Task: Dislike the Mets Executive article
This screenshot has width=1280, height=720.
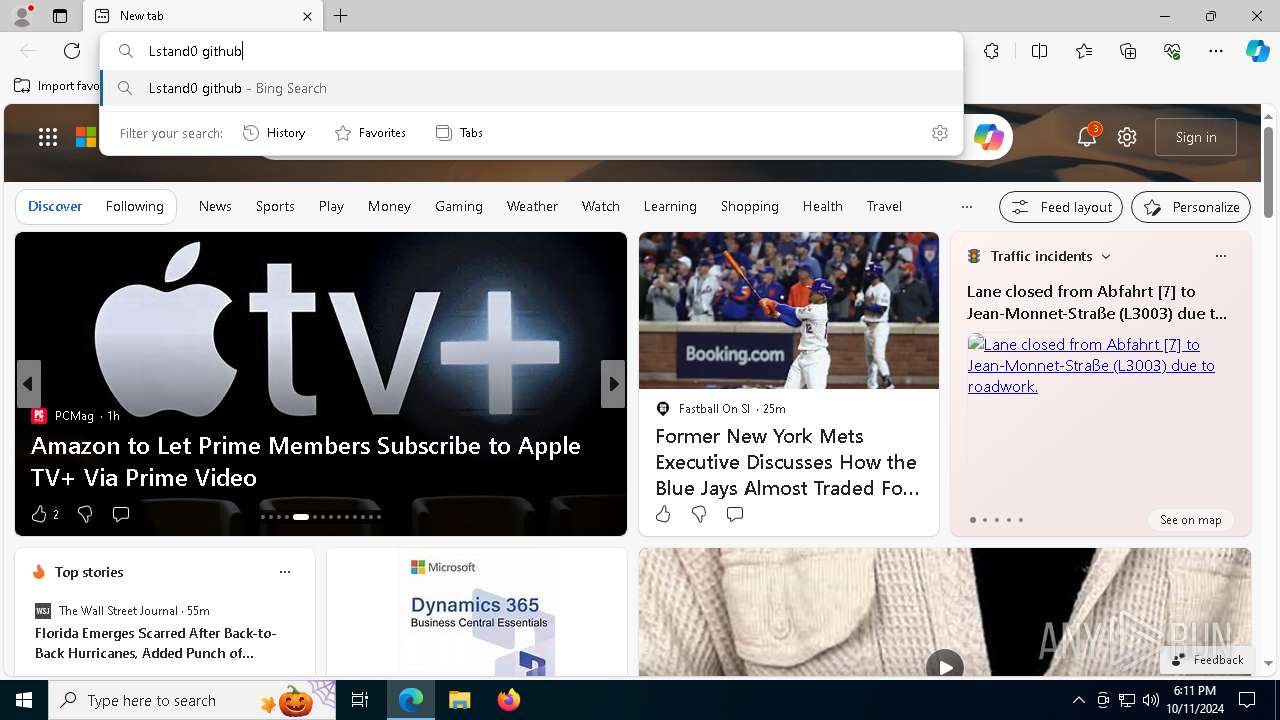Action: tap(699, 514)
